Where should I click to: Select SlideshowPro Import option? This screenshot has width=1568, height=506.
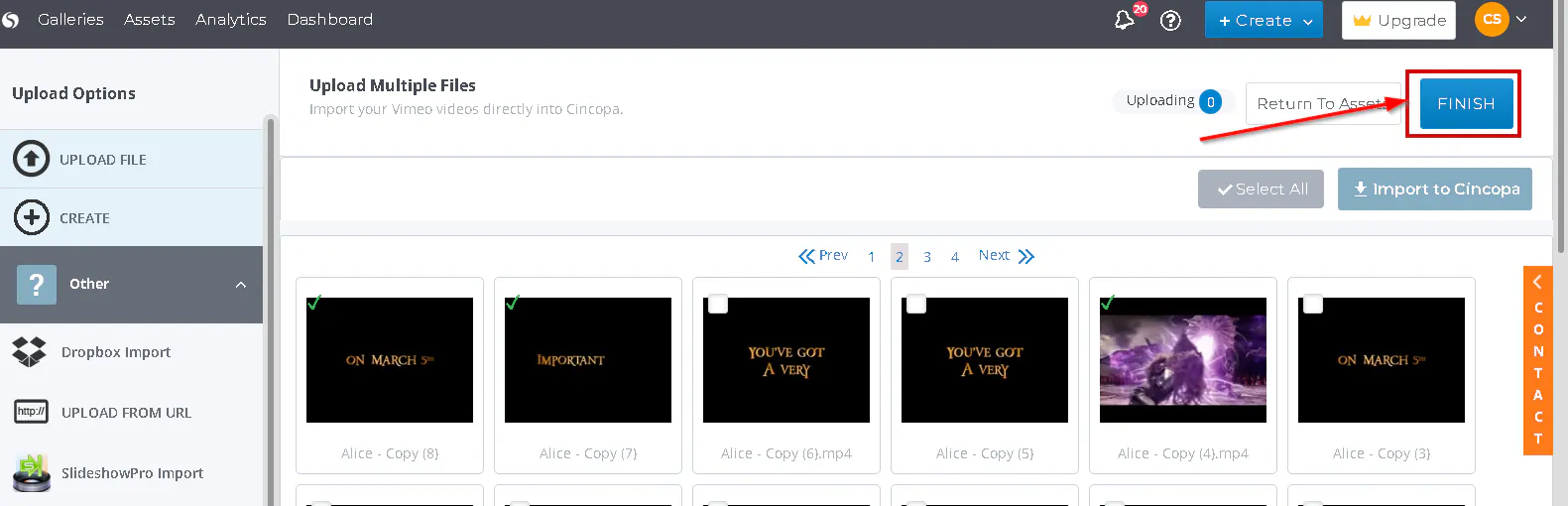(x=132, y=473)
